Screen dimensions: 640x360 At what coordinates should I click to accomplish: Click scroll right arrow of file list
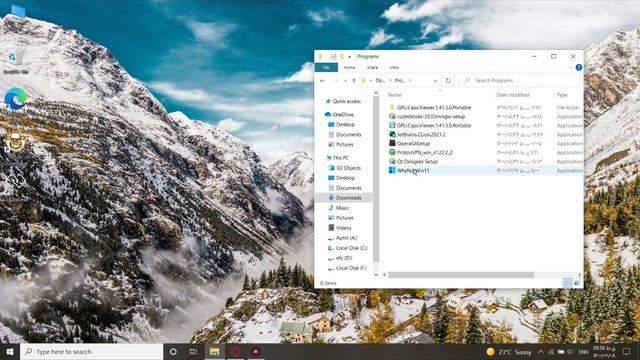pyautogui.click(x=579, y=275)
